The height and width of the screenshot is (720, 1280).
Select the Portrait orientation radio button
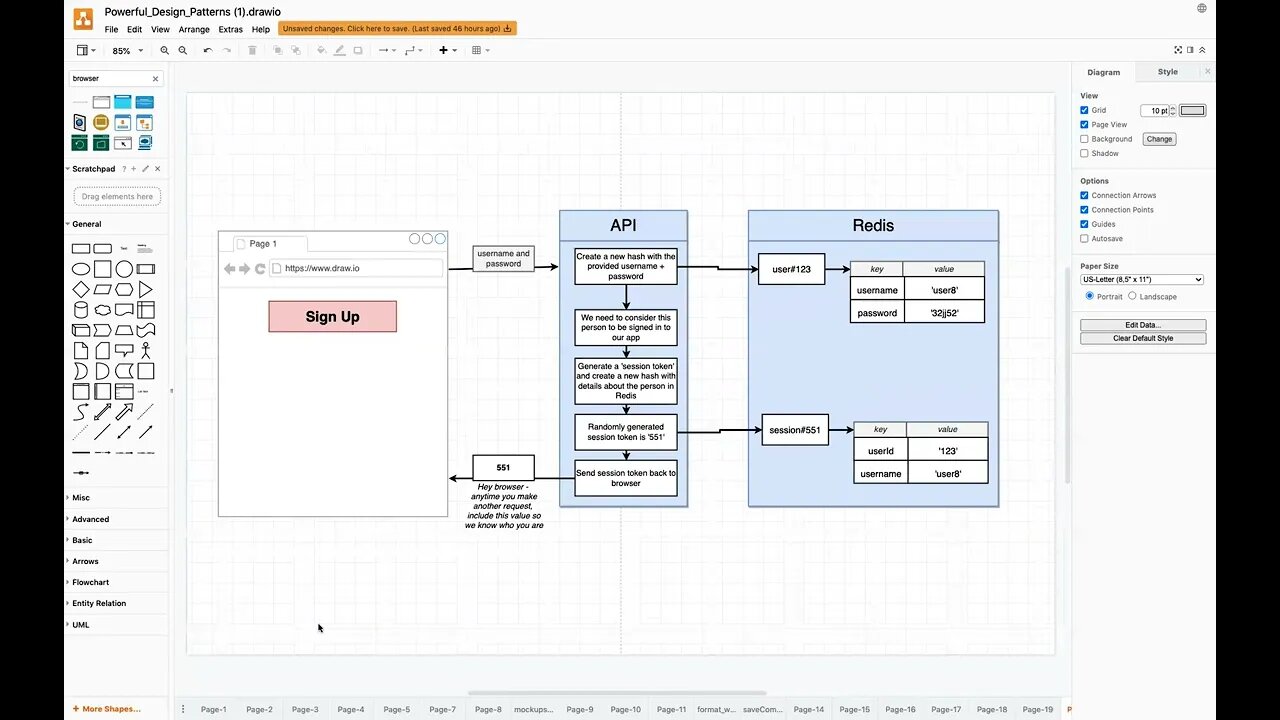pyautogui.click(x=1090, y=296)
